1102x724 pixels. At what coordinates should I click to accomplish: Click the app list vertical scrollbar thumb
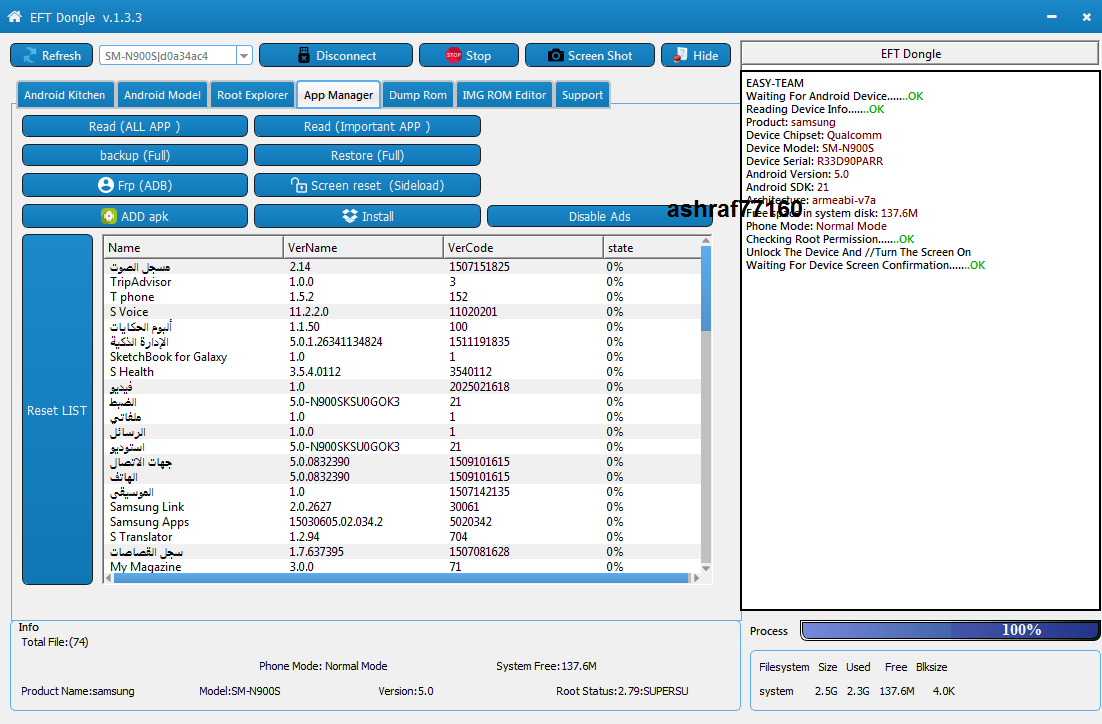point(706,288)
